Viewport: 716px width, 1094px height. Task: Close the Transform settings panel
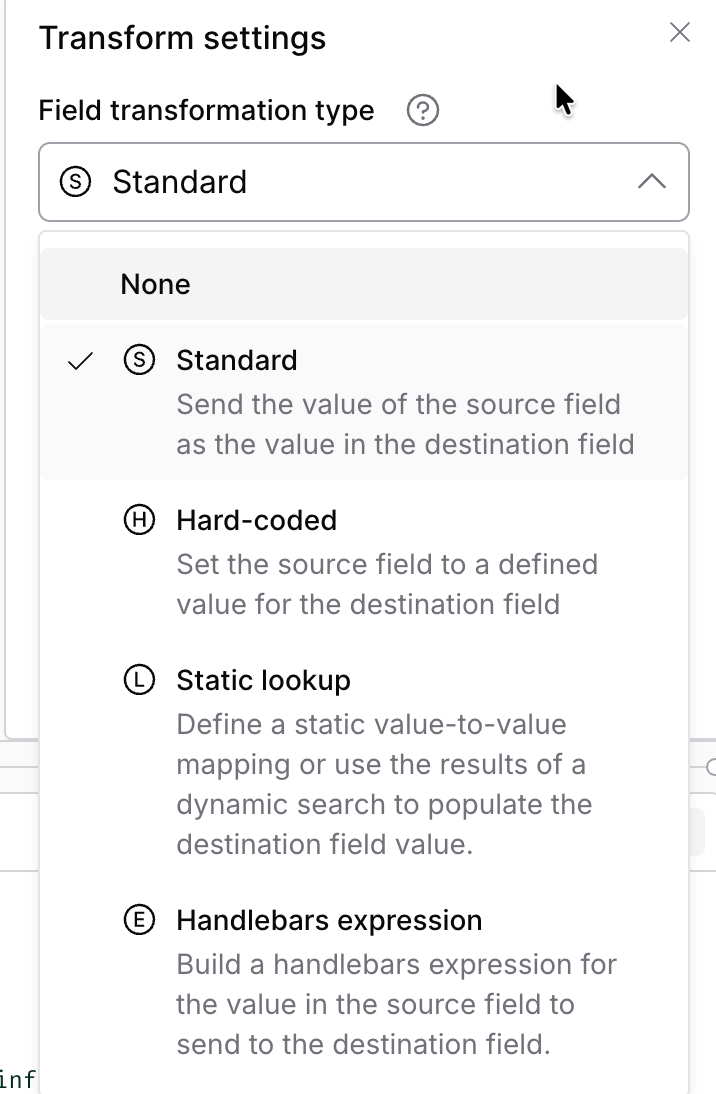[679, 32]
